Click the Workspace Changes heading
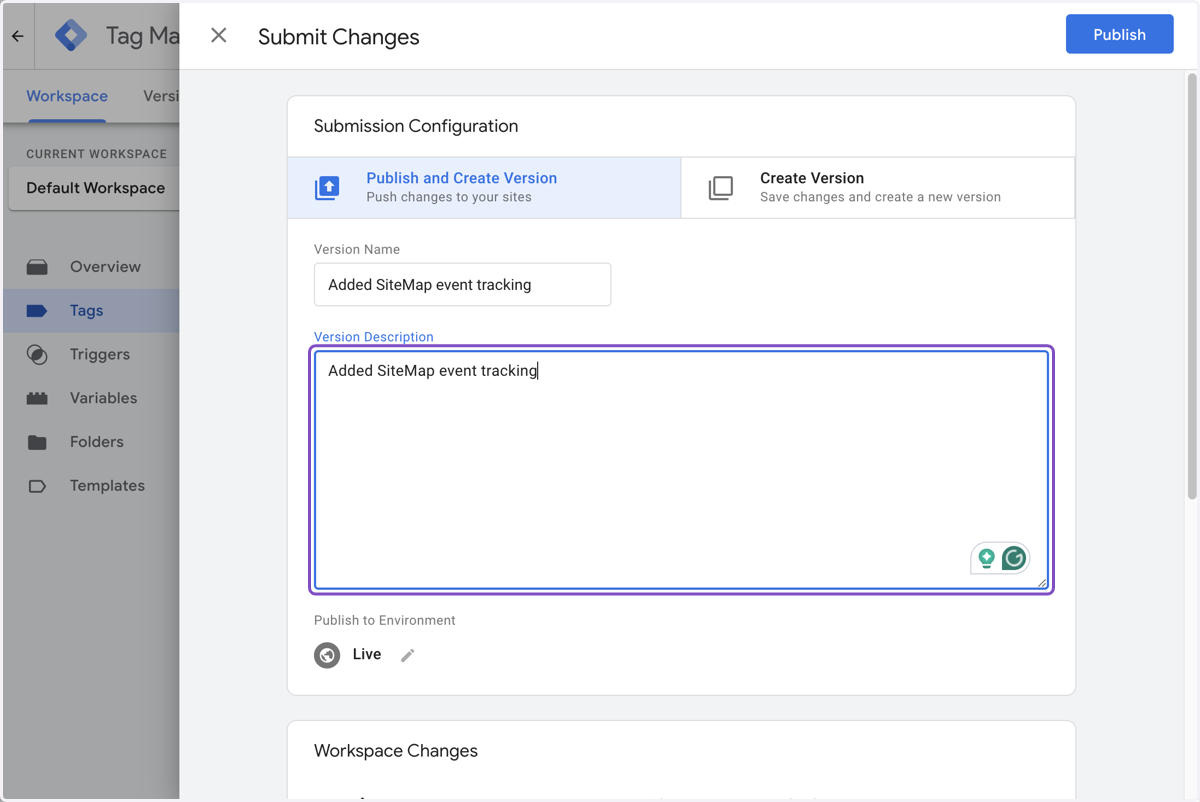The width and height of the screenshot is (1200, 802). coord(396,751)
